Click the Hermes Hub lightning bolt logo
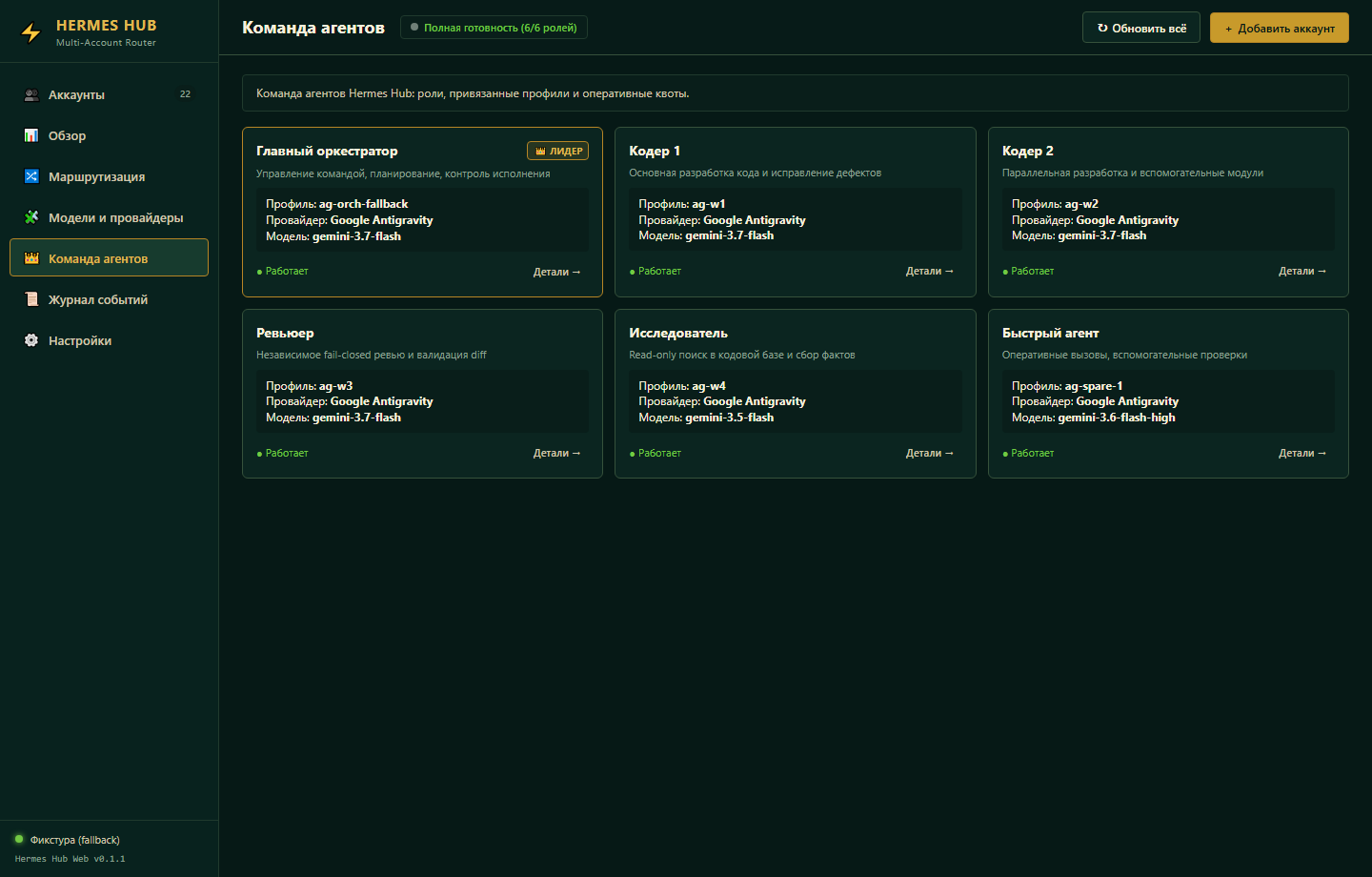Viewport: 1372px width, 877px height. point(31,33)
